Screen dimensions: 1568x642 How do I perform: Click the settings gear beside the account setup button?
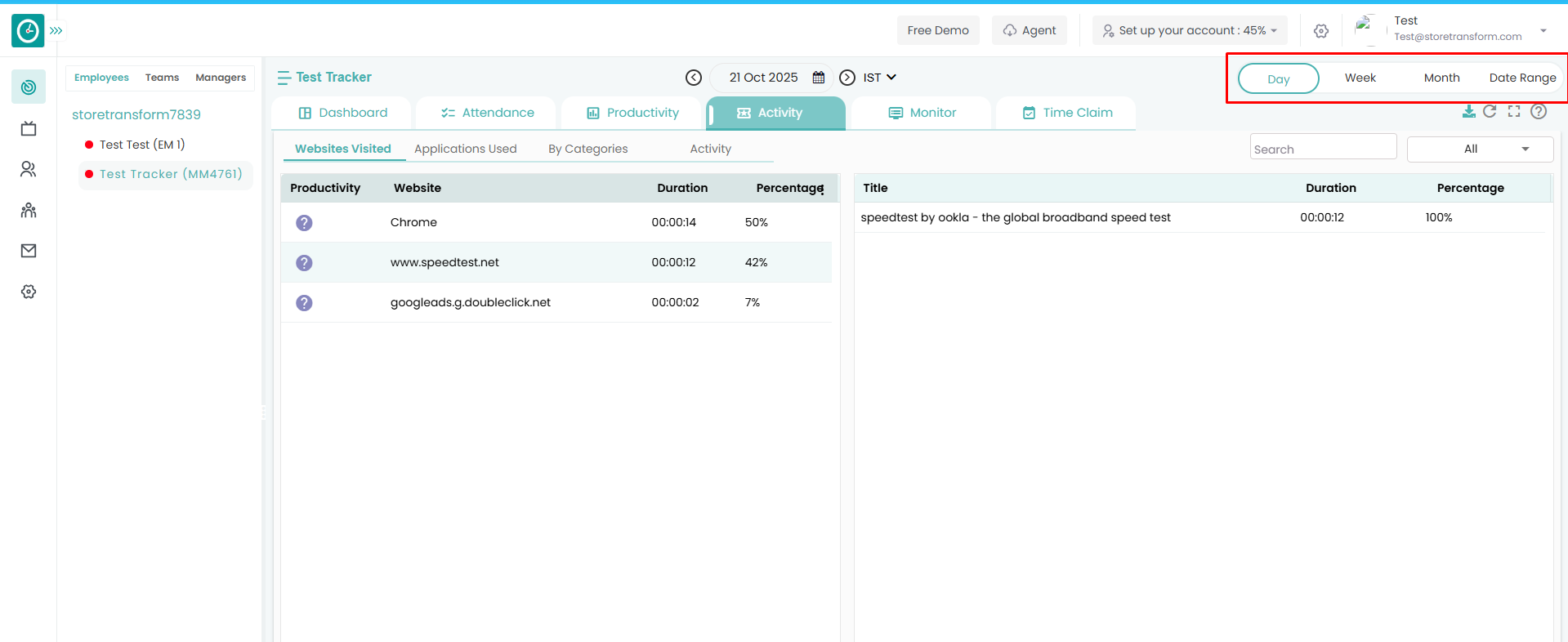[1321, 31]
